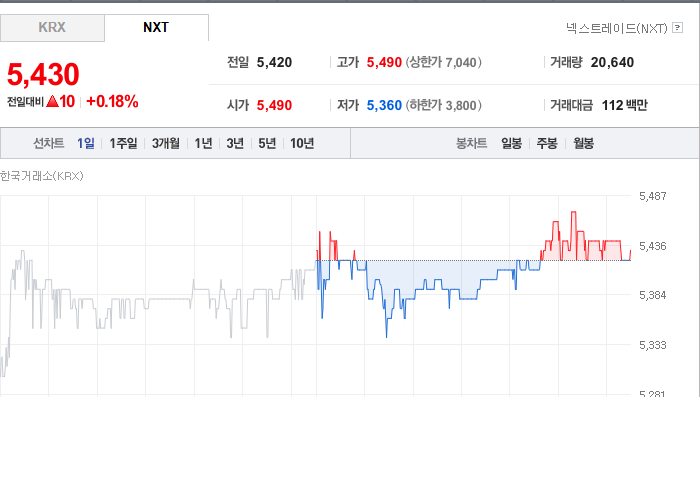Click the 봉차트 label
The image size is (700, 490).
pos(471,143)
